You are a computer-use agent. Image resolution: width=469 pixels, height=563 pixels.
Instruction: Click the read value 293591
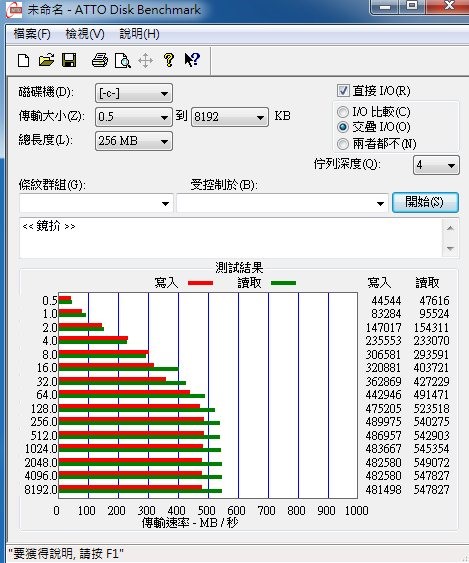(x=431, y=355)
